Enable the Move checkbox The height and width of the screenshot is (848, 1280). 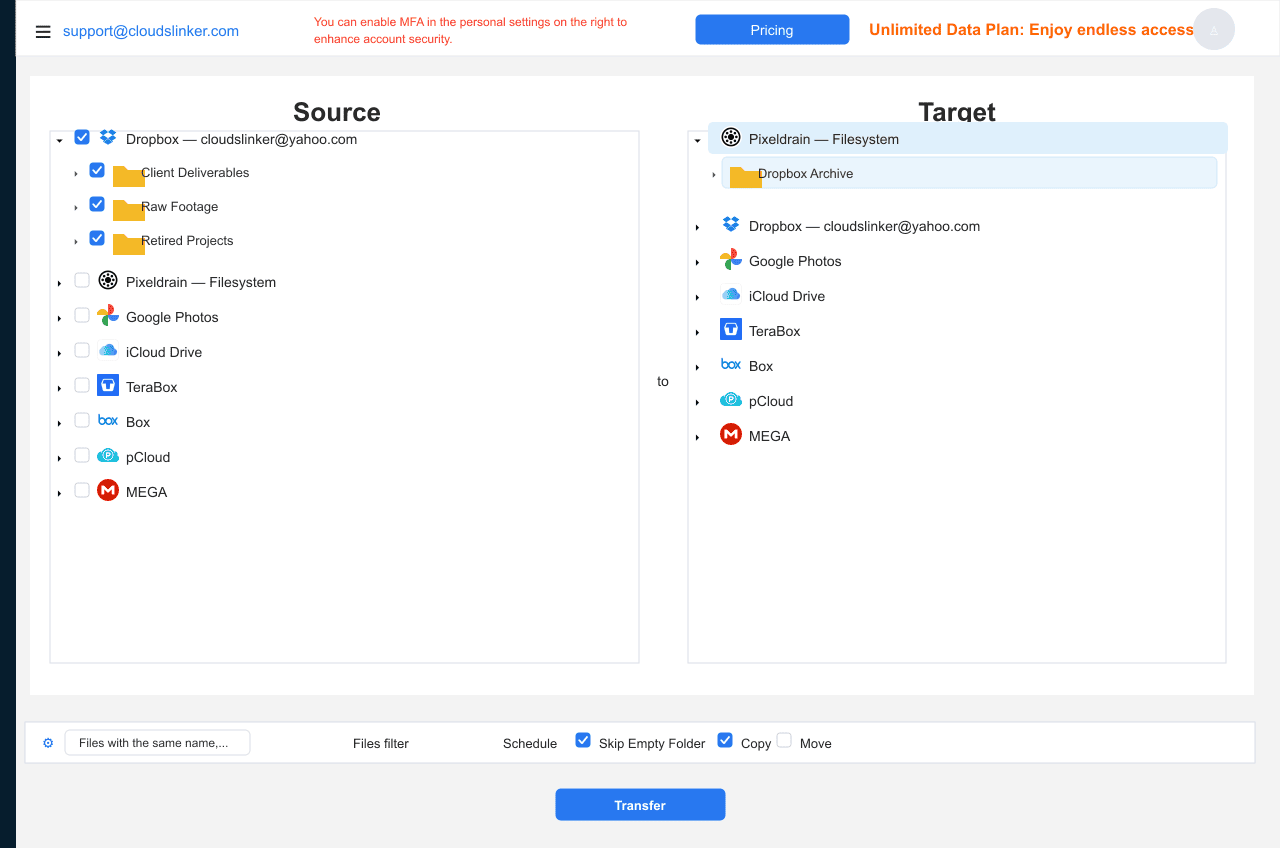pyautogui.click(x=784, y=740)
